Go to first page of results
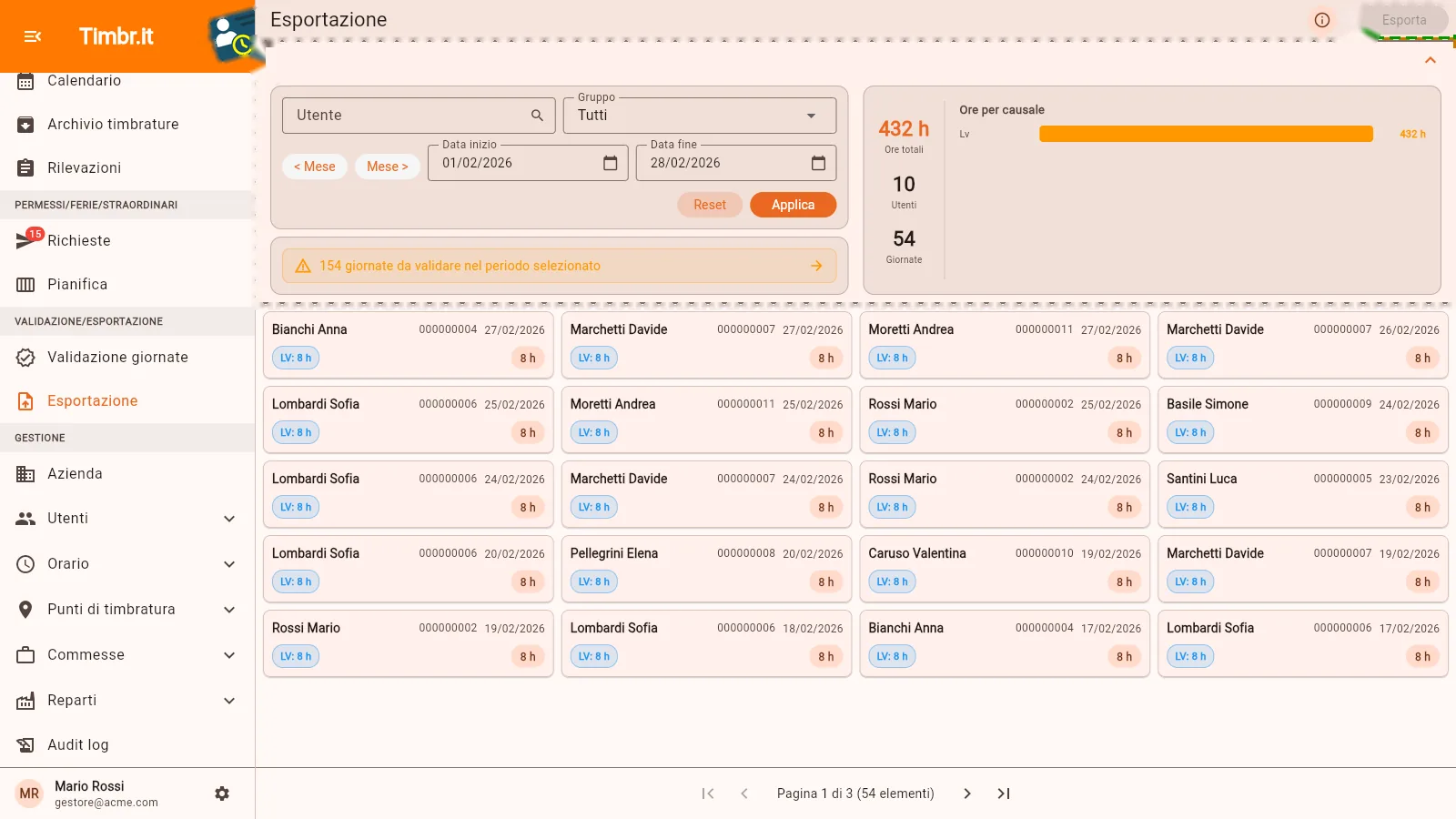 [708, 794]
